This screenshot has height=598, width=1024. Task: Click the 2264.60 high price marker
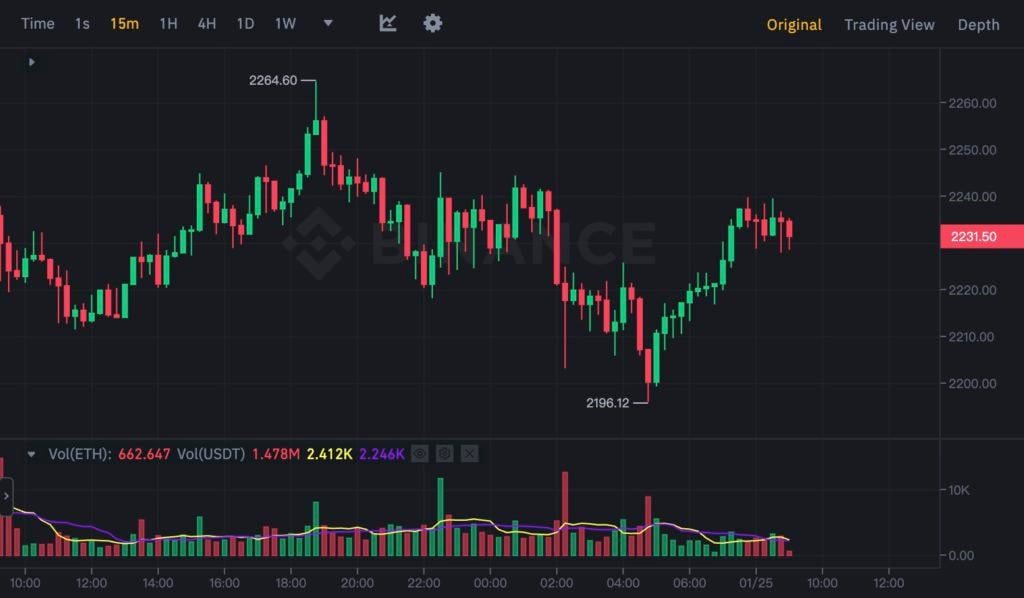273,81
